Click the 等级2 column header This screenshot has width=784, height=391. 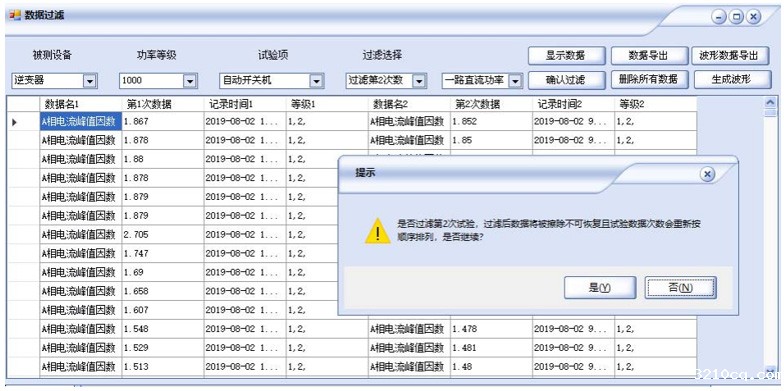pyautogui.click(x=655, y=104)
